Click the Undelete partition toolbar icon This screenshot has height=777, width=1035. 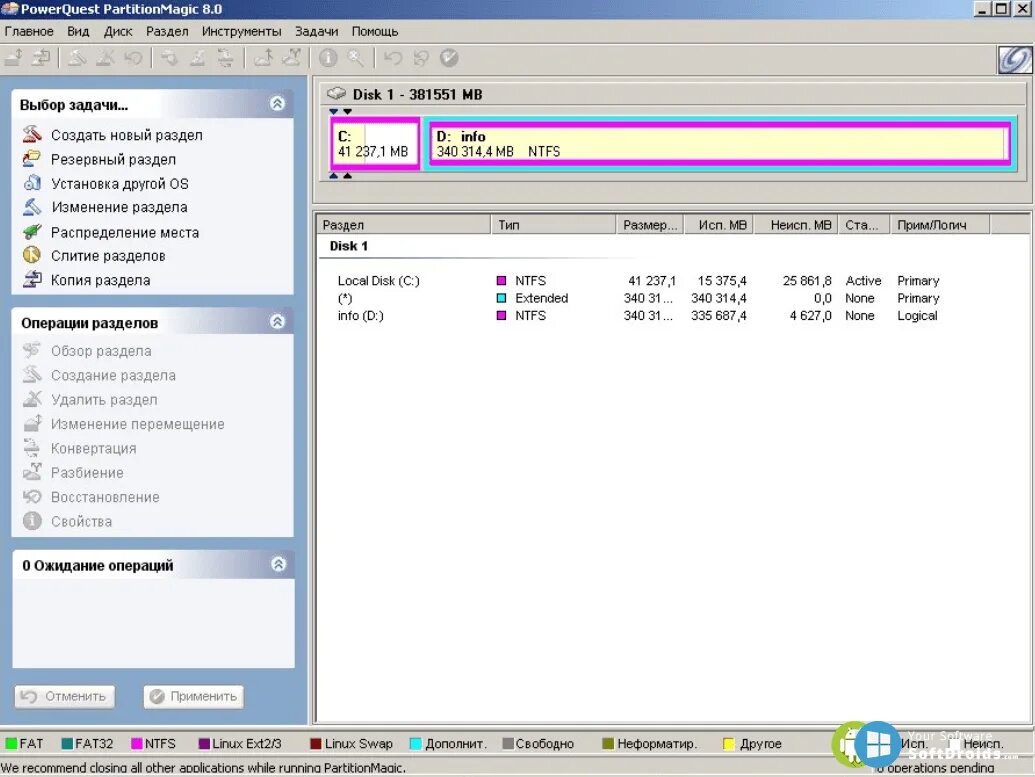(133, 58)
